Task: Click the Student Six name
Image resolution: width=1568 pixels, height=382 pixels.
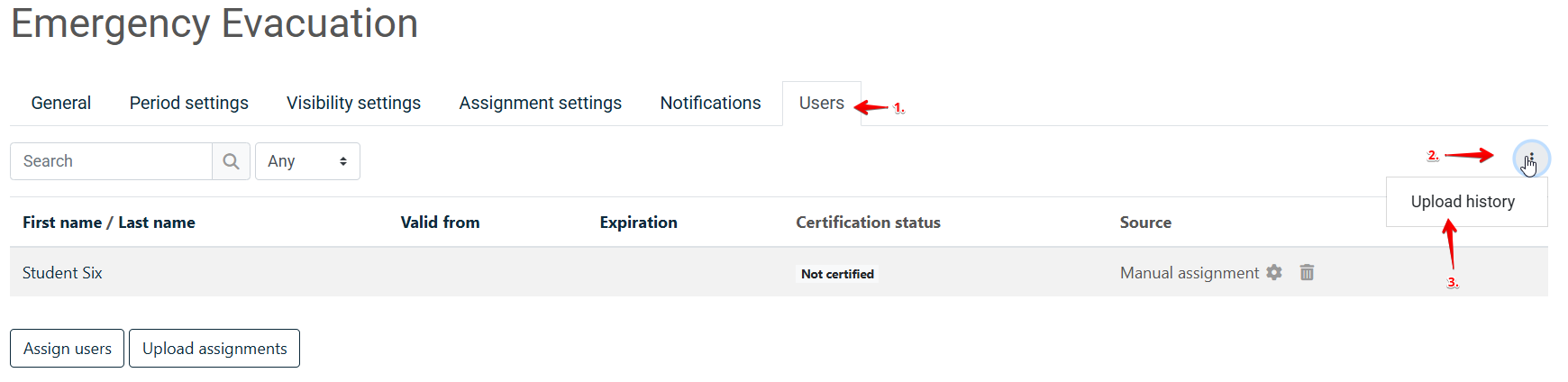Action: click(x=62, y=273)
